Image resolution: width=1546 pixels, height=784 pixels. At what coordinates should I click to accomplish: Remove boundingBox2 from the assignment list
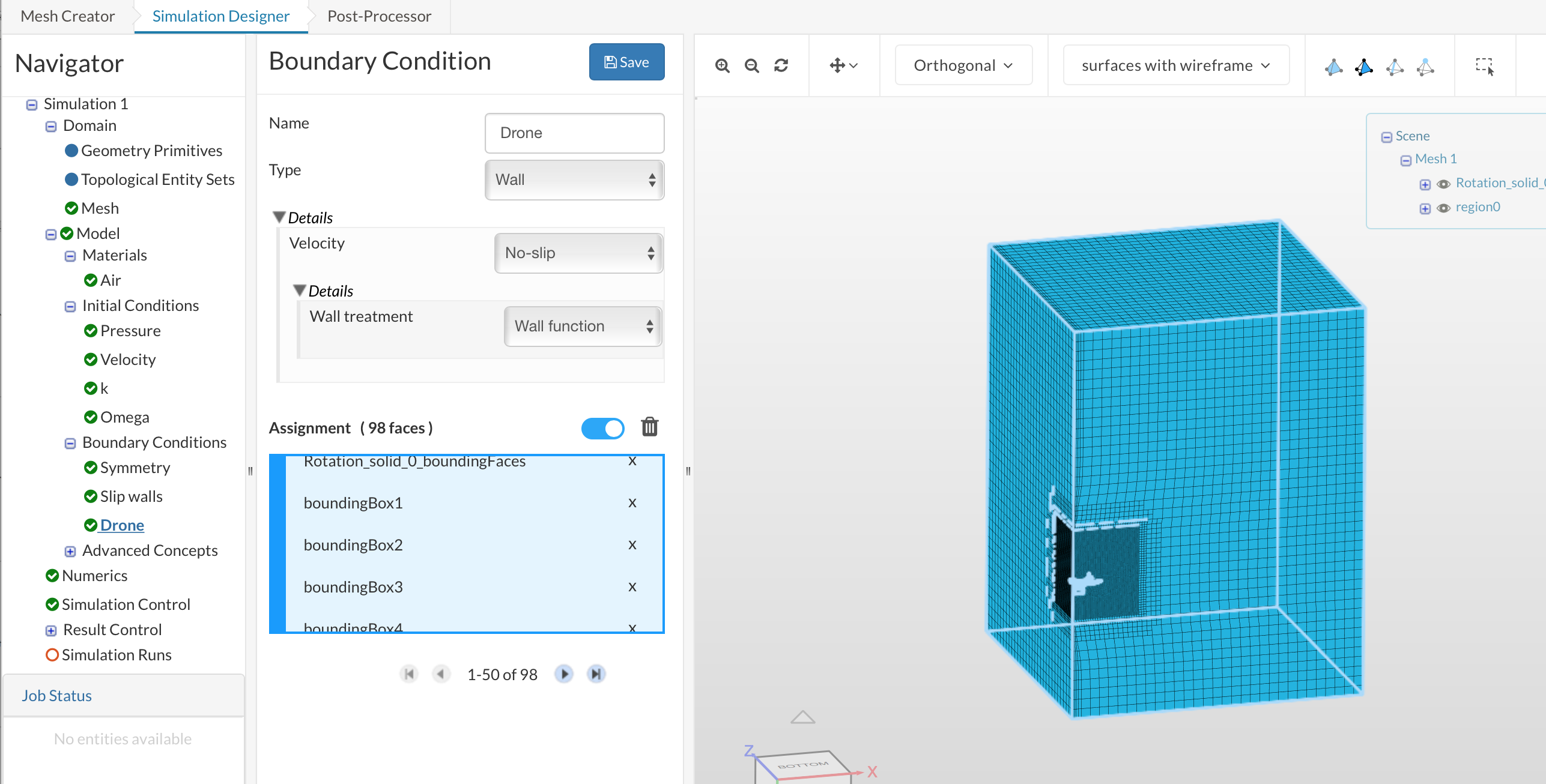pos(632,544)
